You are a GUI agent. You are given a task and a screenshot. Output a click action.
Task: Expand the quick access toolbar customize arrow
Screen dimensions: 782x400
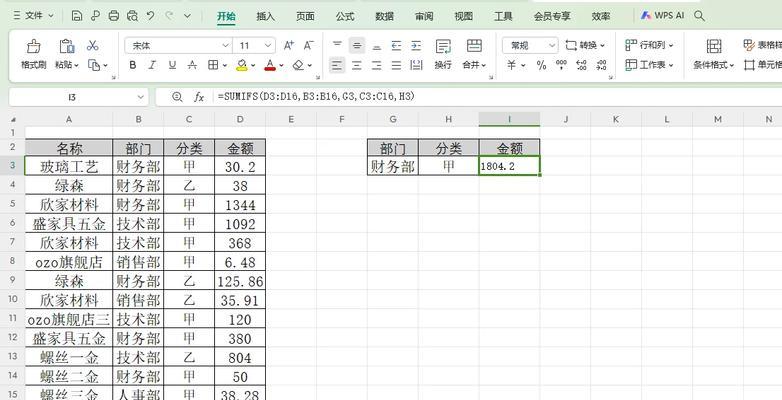(188, 16)
